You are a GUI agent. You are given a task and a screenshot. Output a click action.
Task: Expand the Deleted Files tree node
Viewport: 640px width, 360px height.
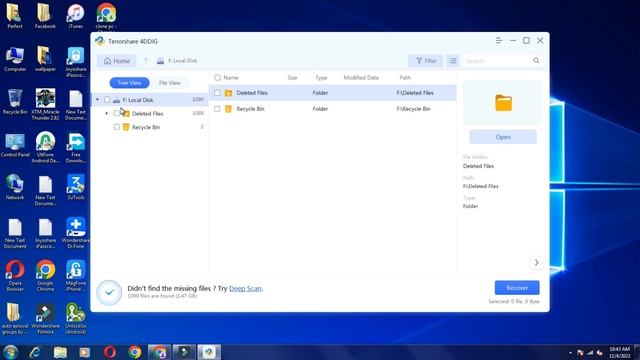pyautogui.click(x=107, y=113)
